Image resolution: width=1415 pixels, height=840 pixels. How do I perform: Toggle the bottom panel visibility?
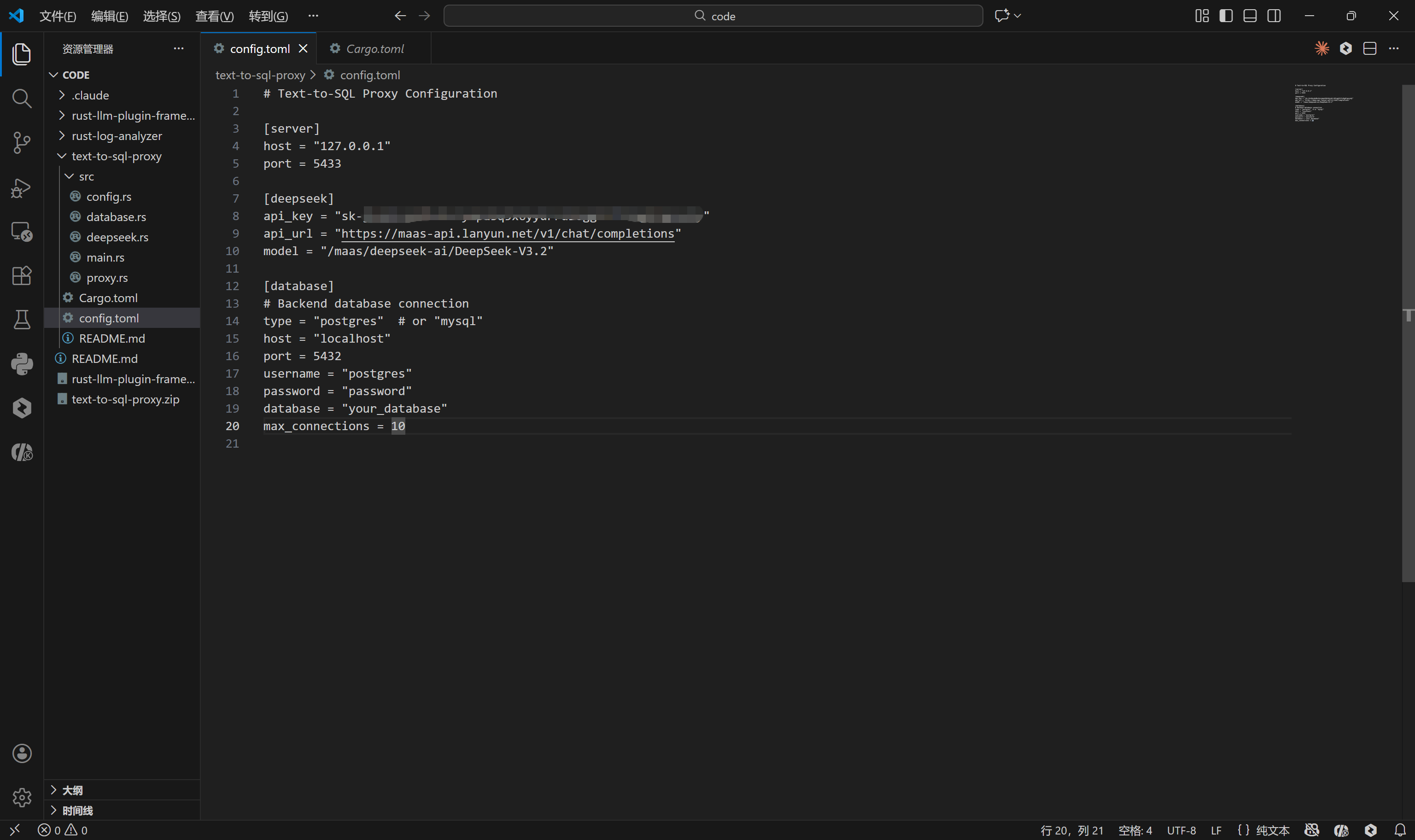[1250, 16]
